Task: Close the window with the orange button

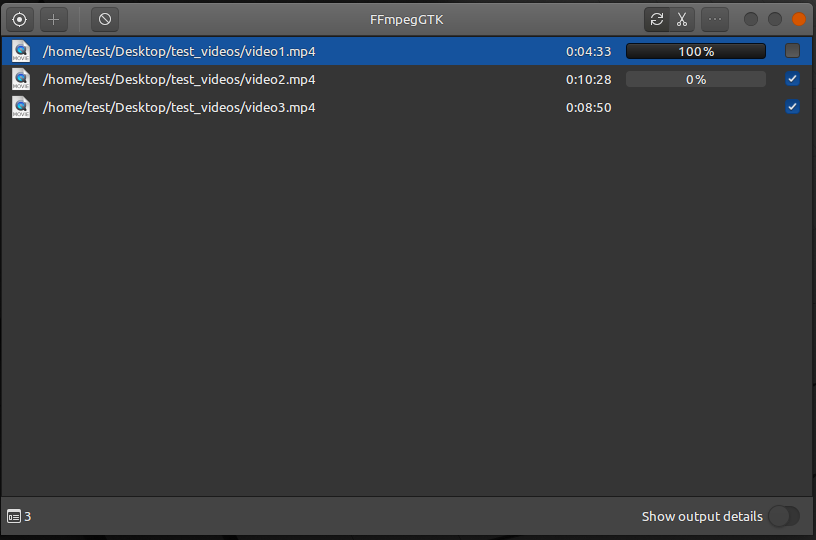Action: coord(799,19)
